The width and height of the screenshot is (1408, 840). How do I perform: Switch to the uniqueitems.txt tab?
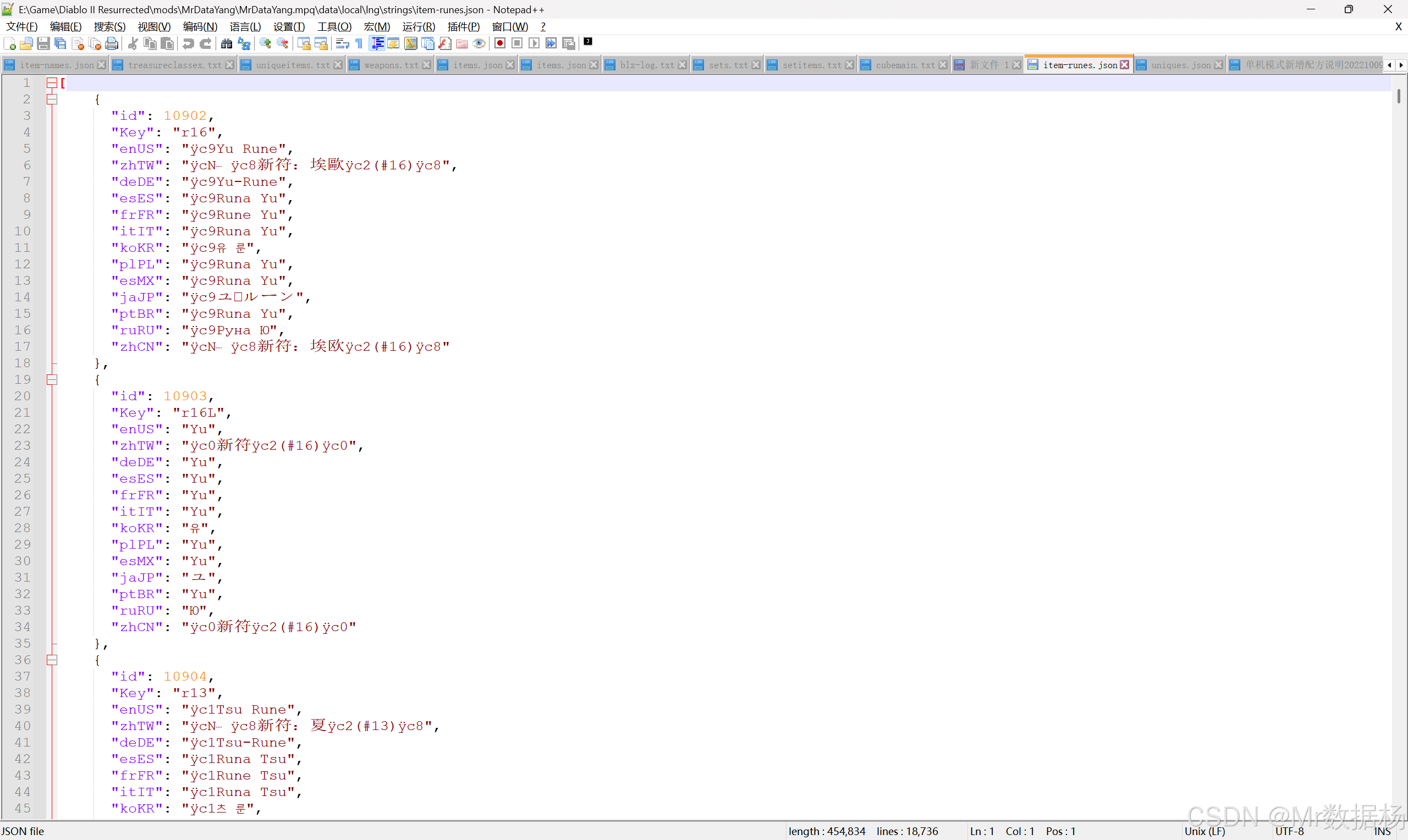click(292, 65)
